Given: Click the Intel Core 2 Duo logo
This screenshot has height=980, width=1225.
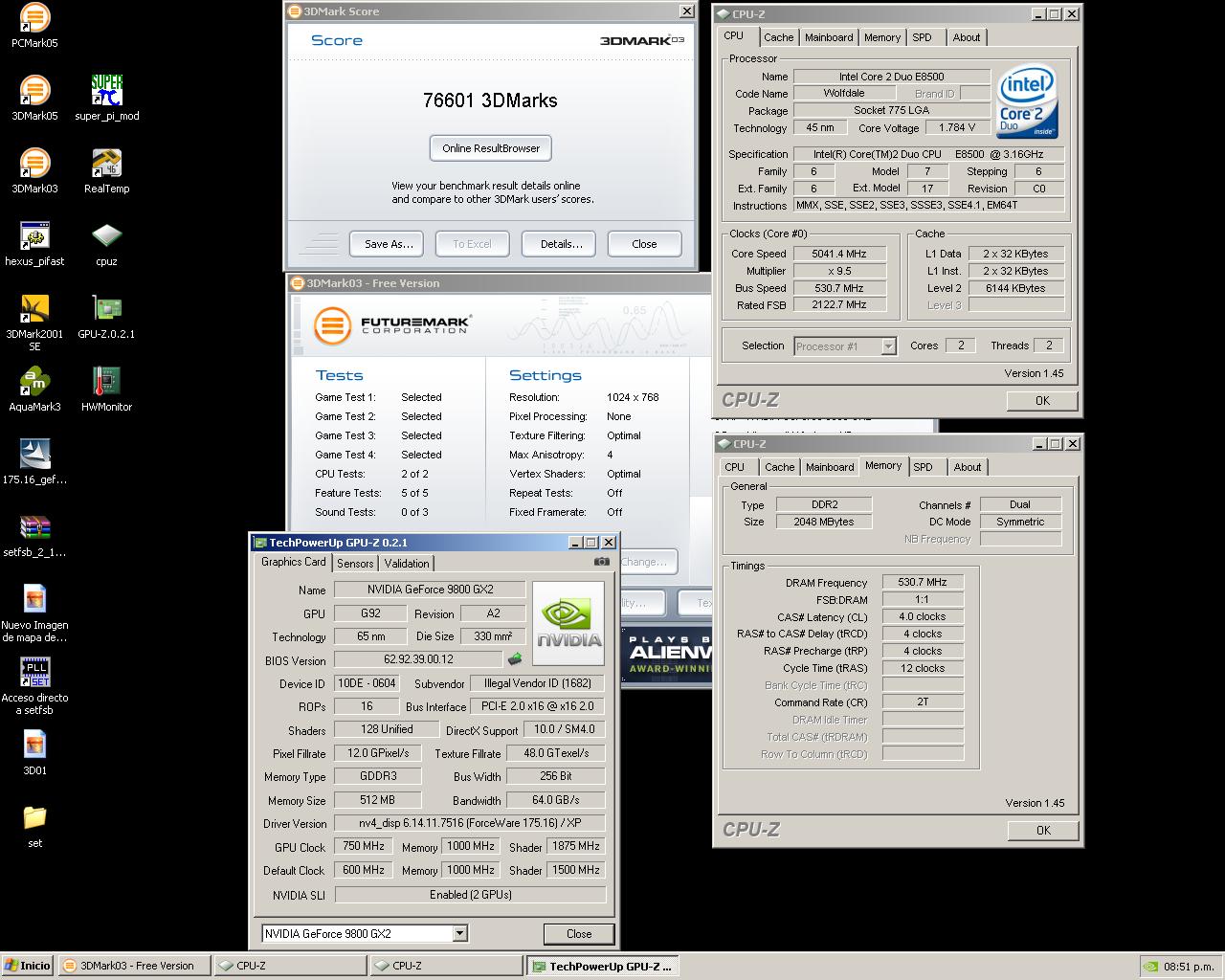Looking at the screenshot, I should point(1027,101).
